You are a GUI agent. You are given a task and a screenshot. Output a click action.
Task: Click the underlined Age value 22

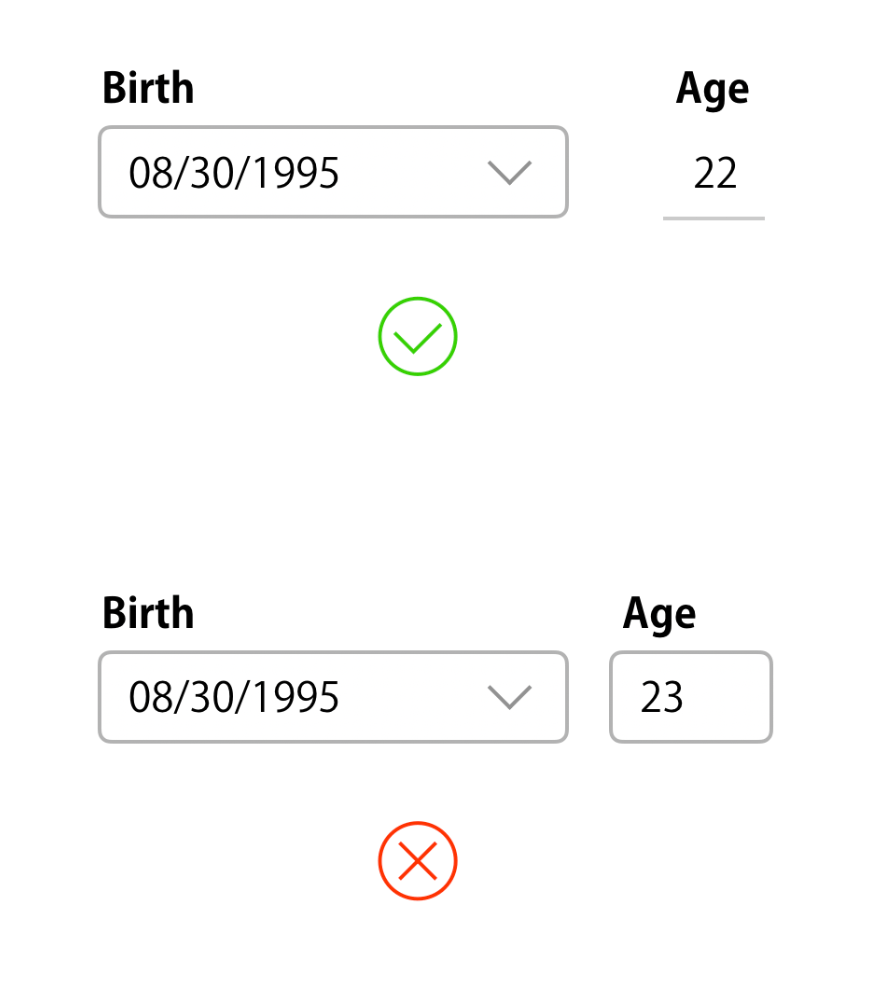[715, 173]
